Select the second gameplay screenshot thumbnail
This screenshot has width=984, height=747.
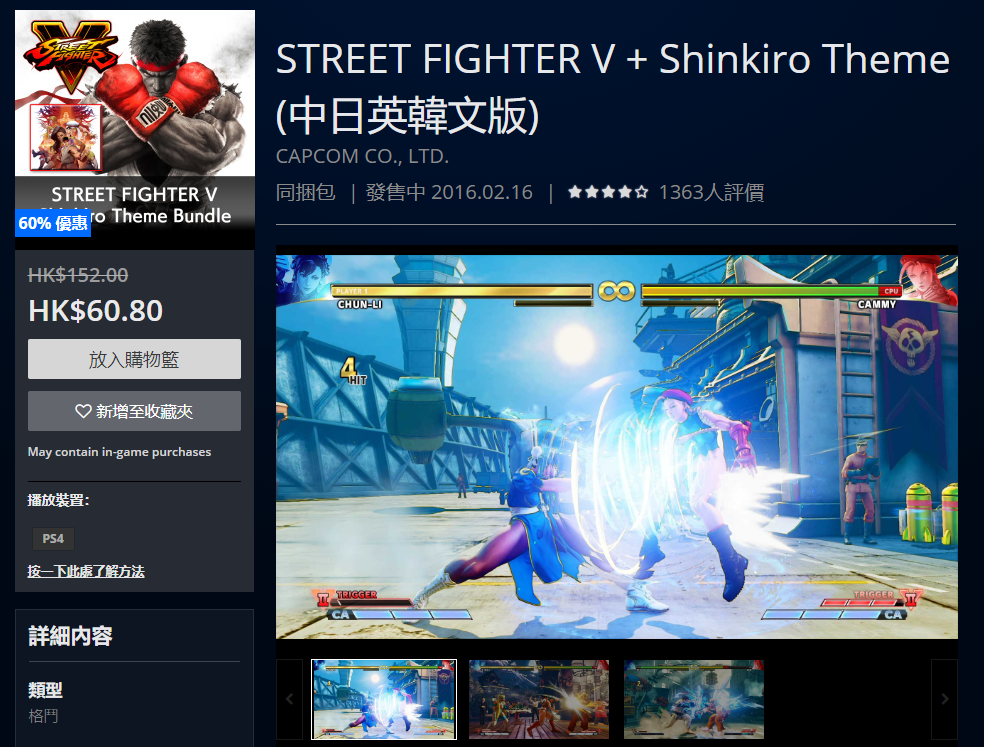tap(539, 699)
